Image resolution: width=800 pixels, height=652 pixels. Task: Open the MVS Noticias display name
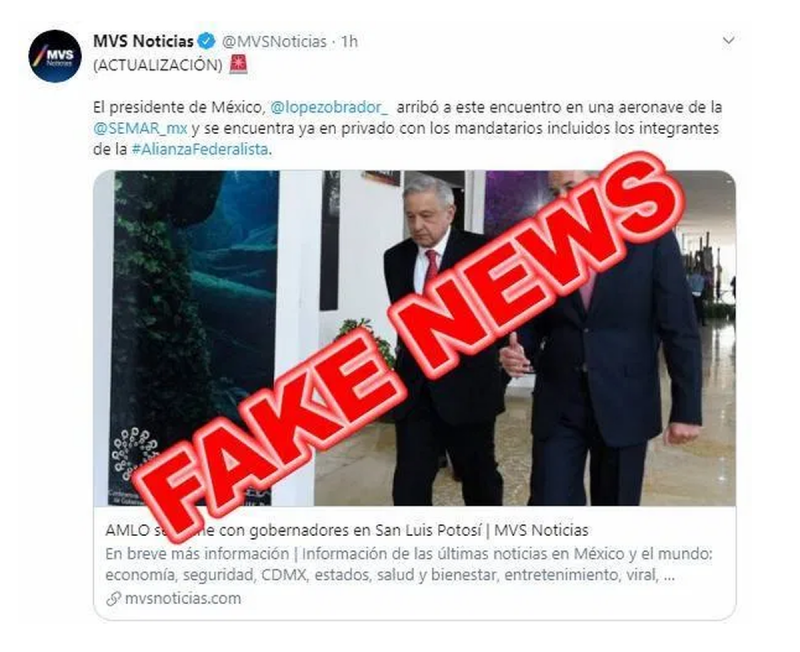[x=143, y=41]
